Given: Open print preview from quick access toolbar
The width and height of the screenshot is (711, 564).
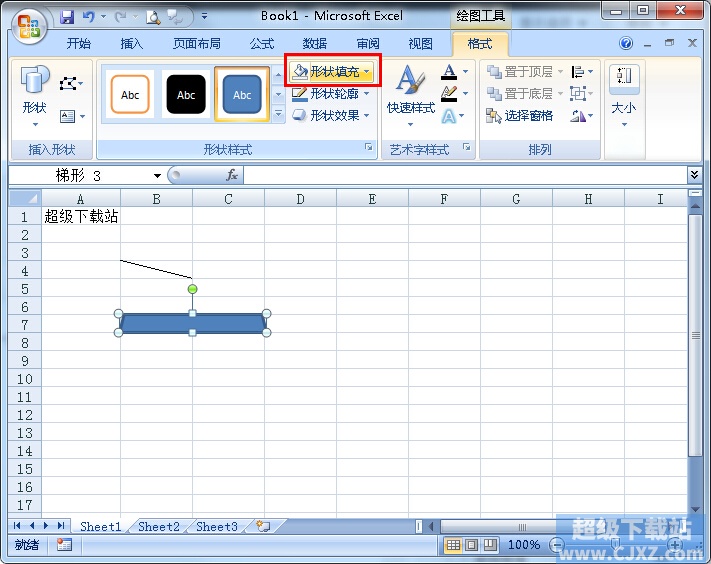Looking at the screenshot, I should pos(153,17).
